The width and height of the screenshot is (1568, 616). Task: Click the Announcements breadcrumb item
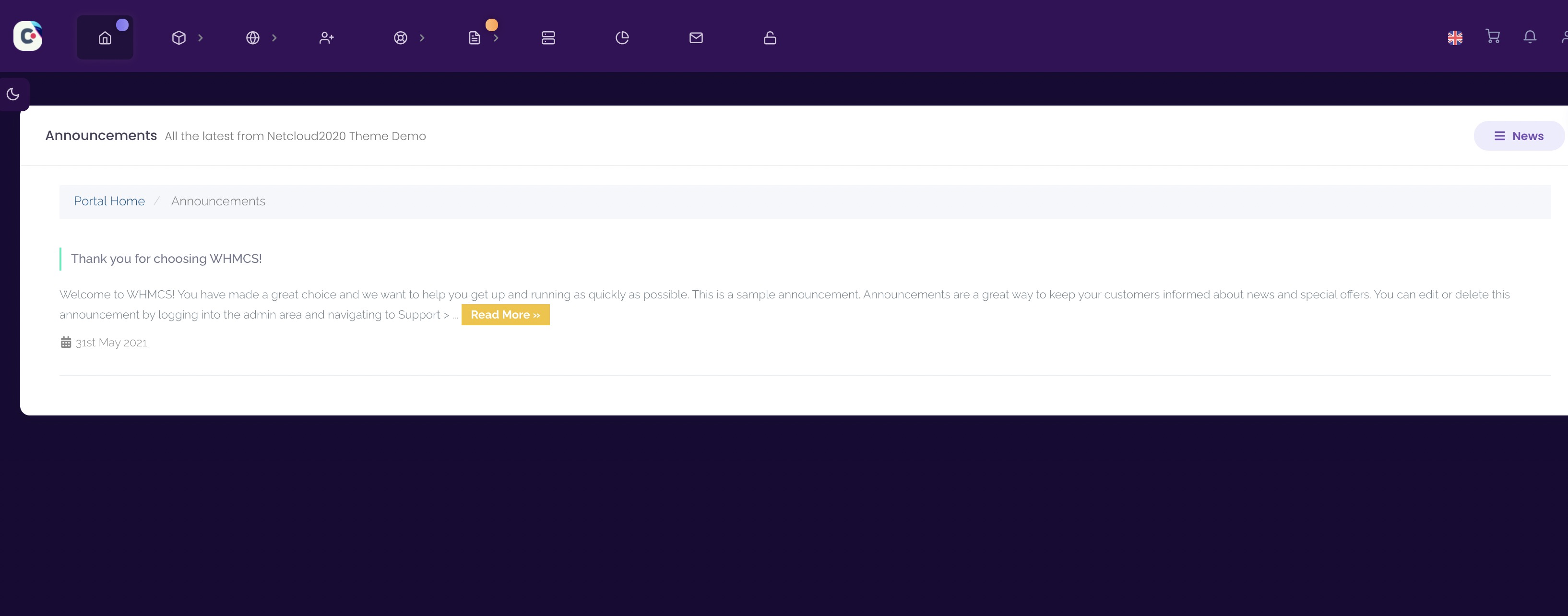(x=218, y=201)
